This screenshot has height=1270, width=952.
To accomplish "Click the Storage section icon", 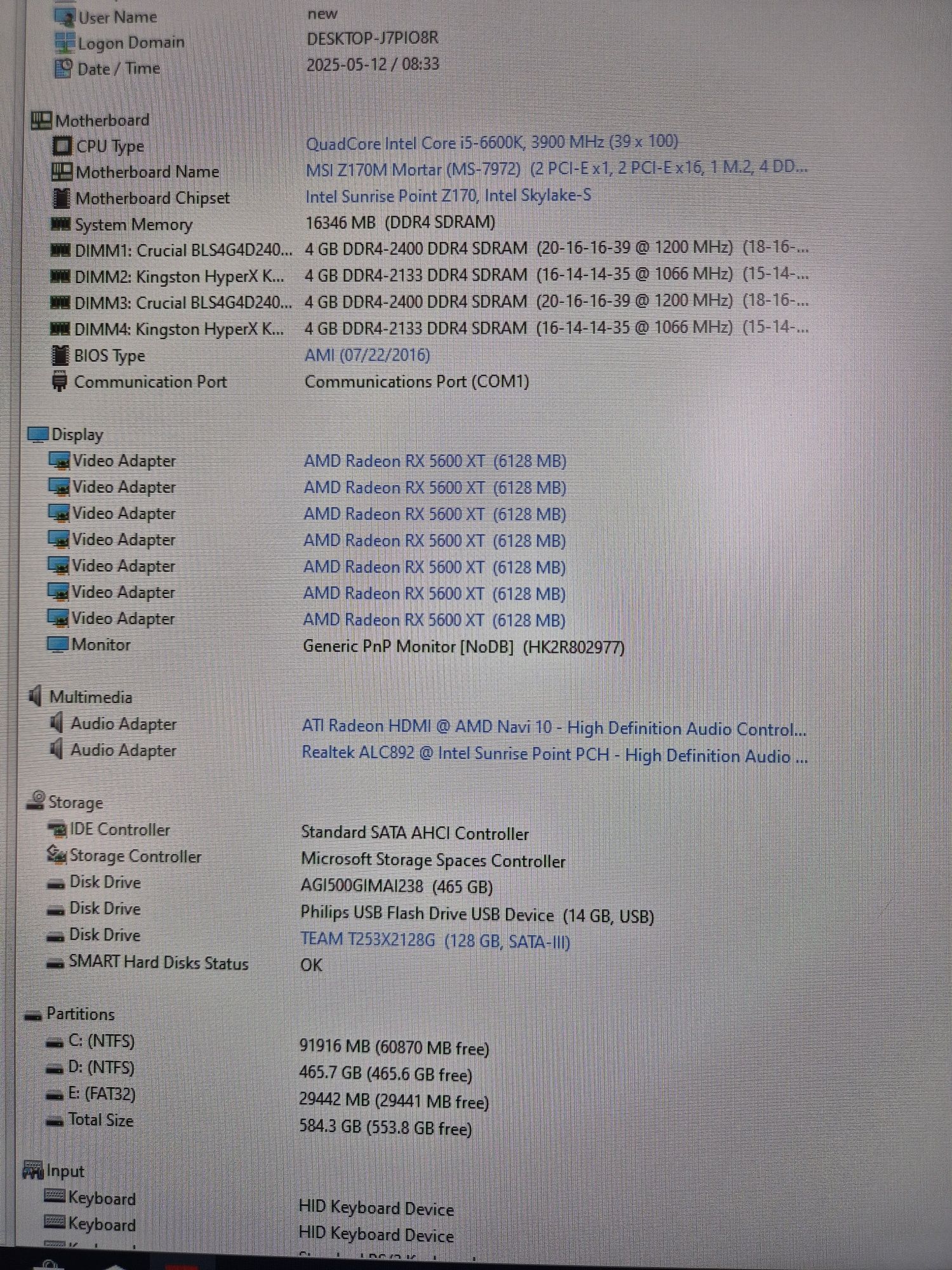I will pyautogui.click(x=36, y=801).
